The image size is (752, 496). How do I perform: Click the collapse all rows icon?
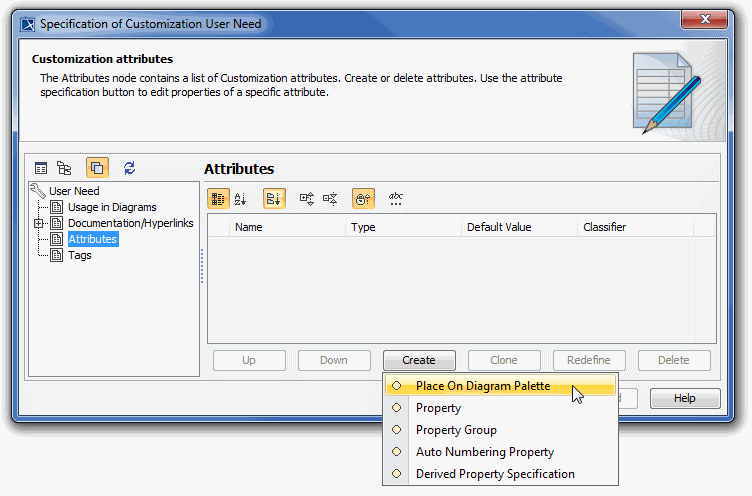pos(330,199)
